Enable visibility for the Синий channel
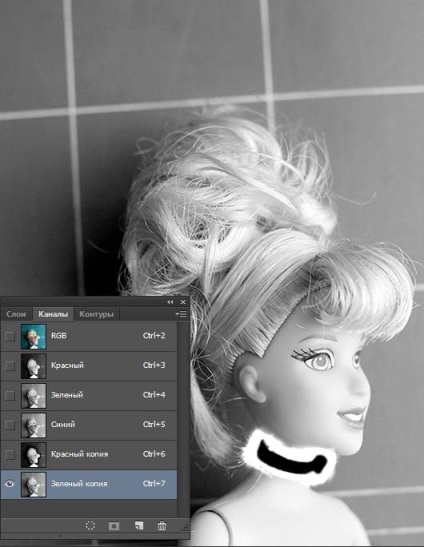 point(10,425)
